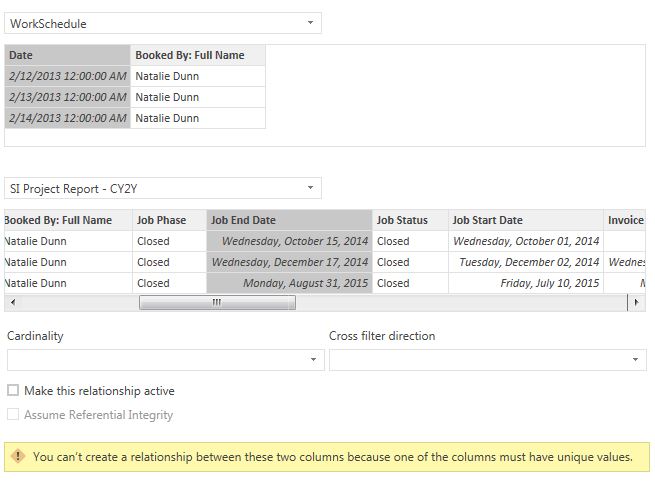Viewport: 655px width, 486px height.
Task: Select the Booked By: Full Name header in WorkSchedule
Action: tap(198, 55)
